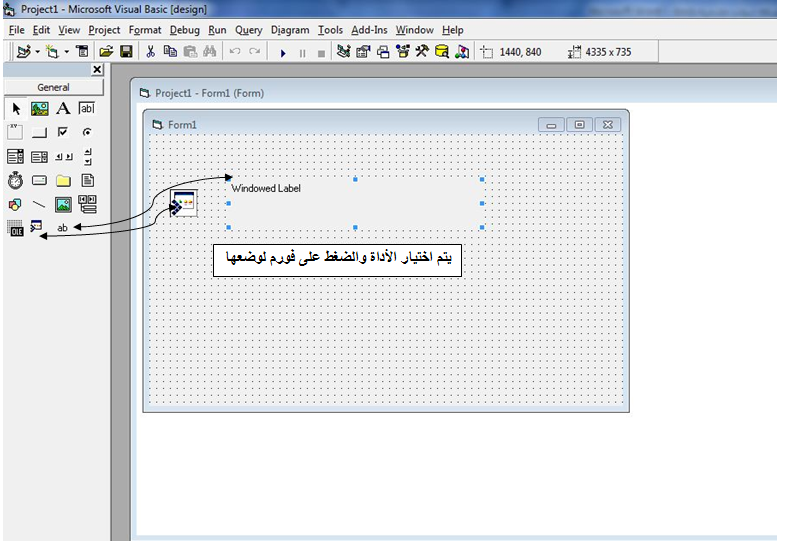Image resolution: width=785 pixels, height=541 pixels.
Task: Select the TextBox control tool
Action: click(x=87, y=108)
